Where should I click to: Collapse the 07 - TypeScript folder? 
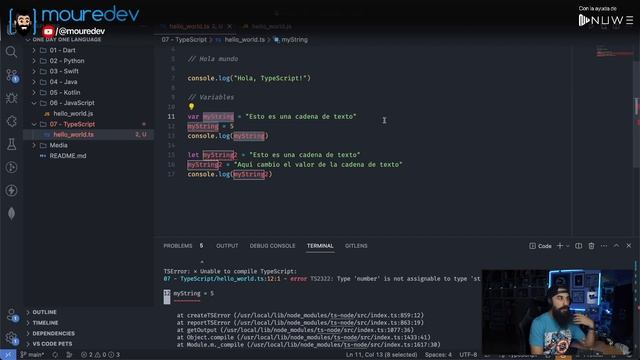click(x=88, y=124)
